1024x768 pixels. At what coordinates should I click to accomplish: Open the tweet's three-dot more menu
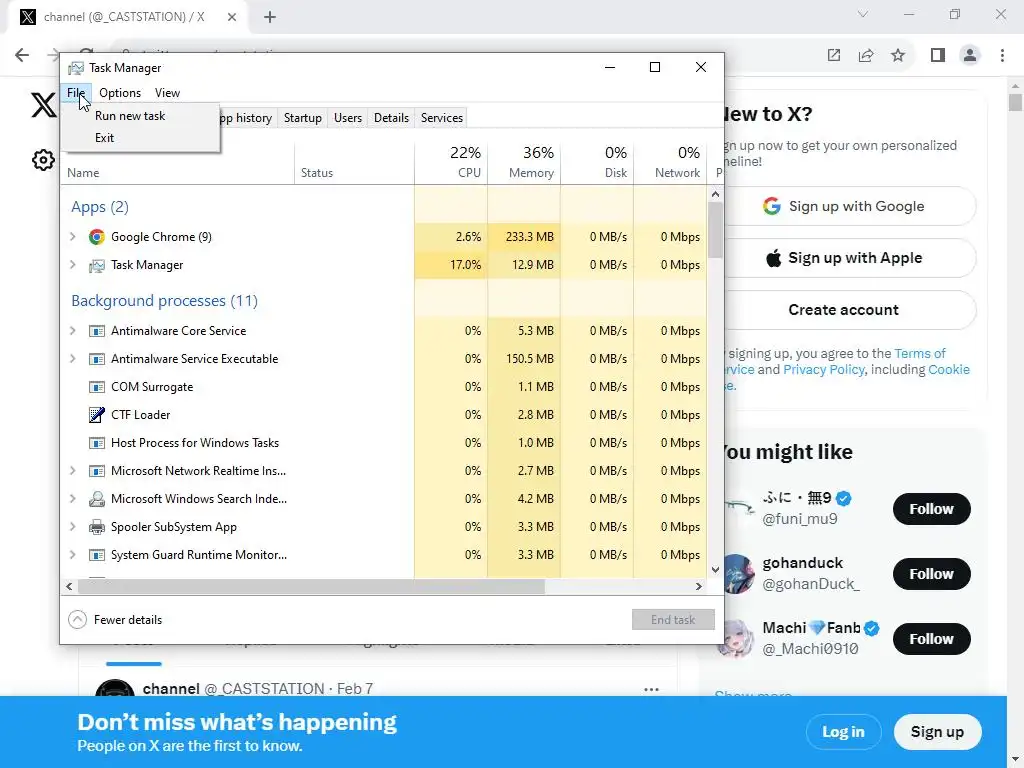(x=651, y=690)
